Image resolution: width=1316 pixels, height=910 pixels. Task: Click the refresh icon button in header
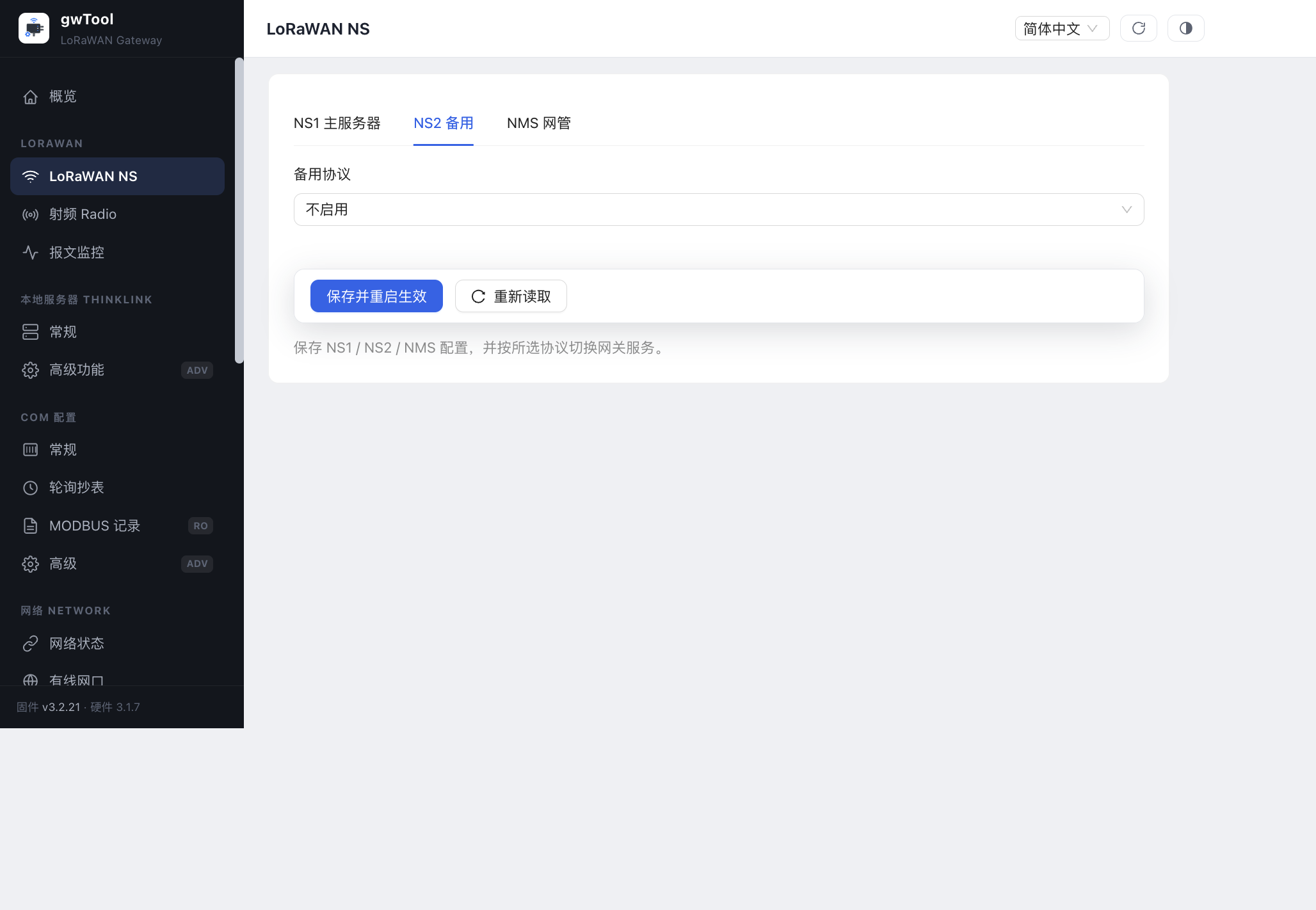(x=1139, y=28)
